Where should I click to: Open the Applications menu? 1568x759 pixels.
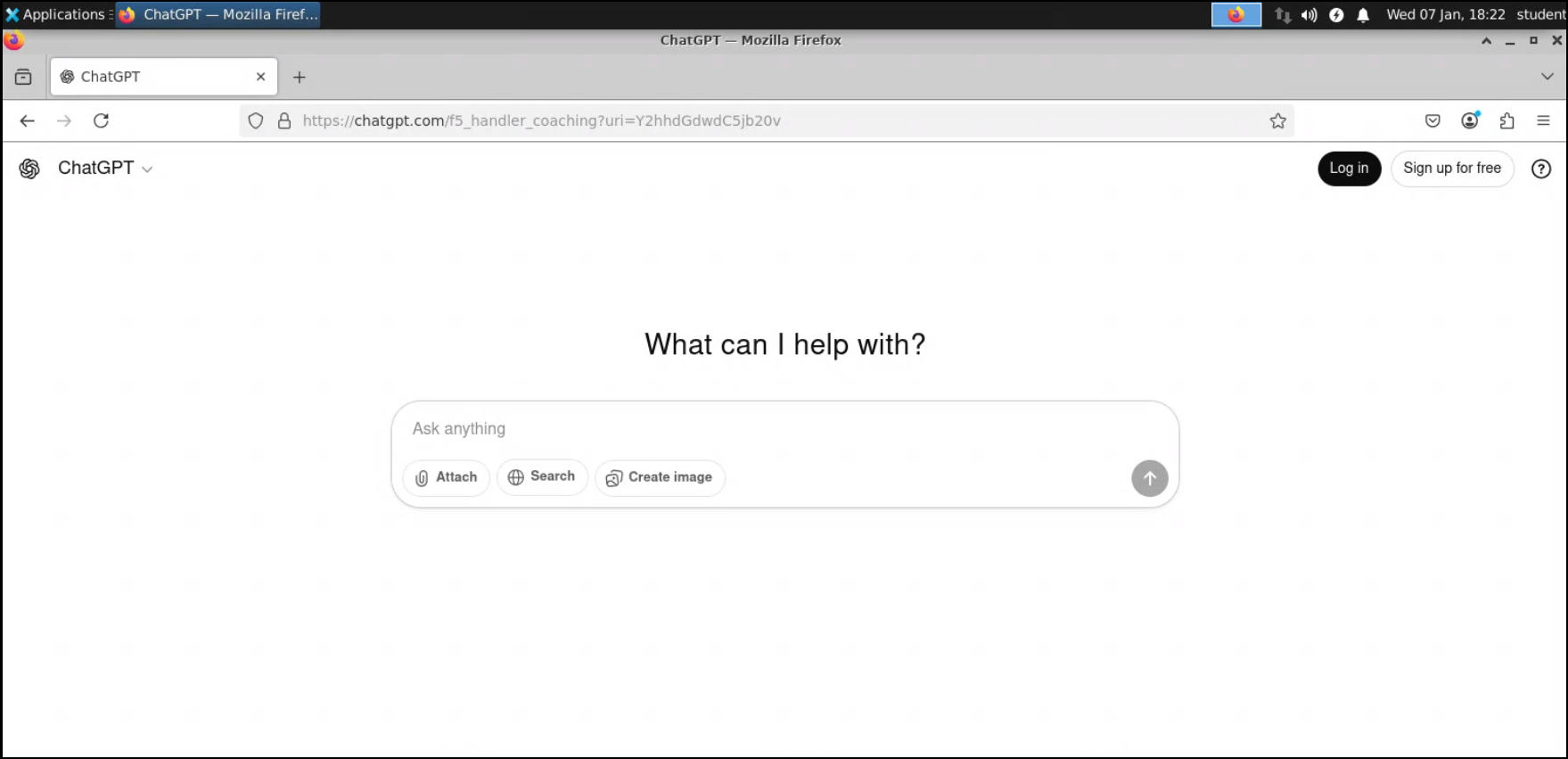[x=57, y=14]
